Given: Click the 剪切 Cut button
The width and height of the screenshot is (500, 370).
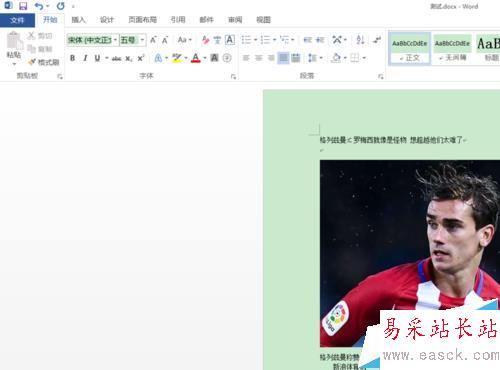Looking at the screenshot, I should point(40,36).
